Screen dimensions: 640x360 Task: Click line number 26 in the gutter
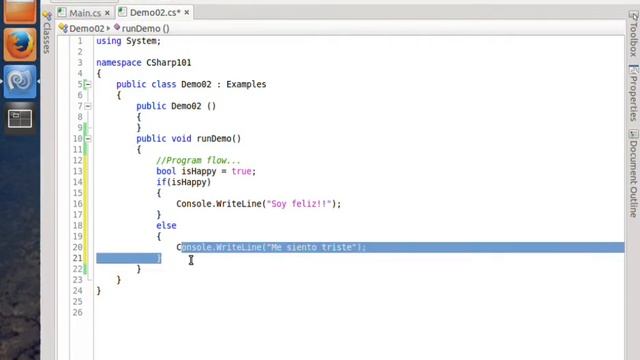[x=78, y=313]
